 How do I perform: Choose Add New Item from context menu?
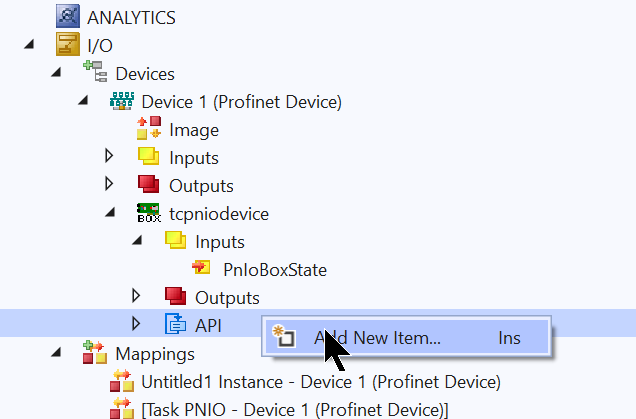[x=407, y=337]
